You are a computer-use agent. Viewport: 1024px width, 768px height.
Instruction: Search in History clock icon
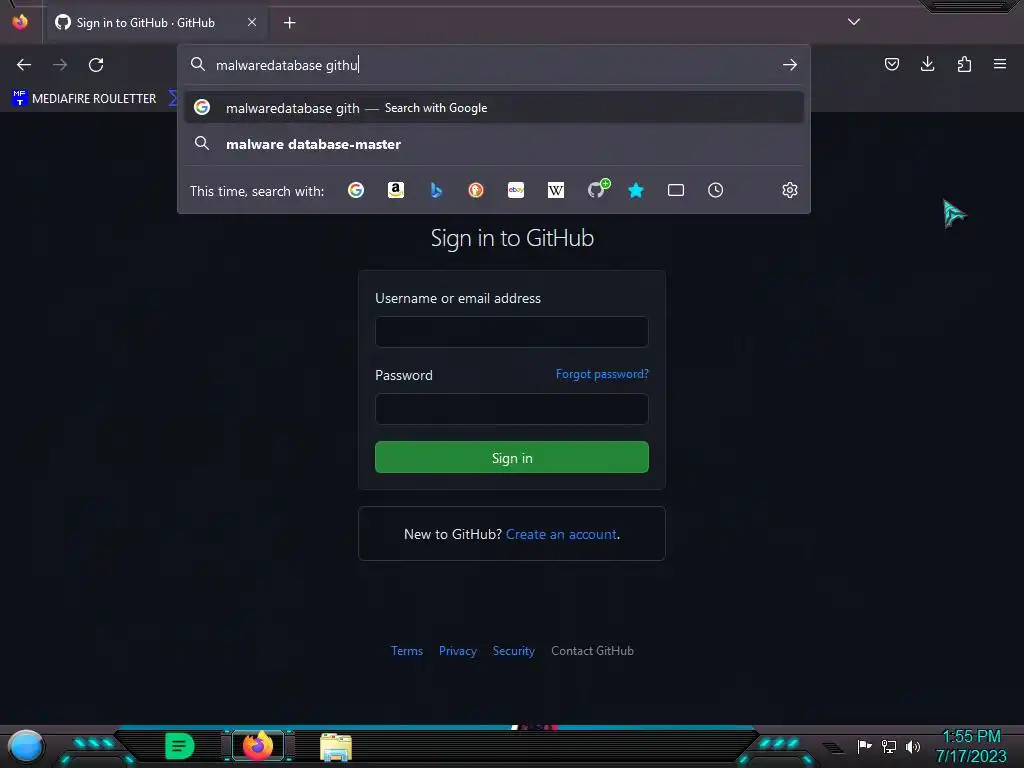pyautogui.click(x=716, y=190)
